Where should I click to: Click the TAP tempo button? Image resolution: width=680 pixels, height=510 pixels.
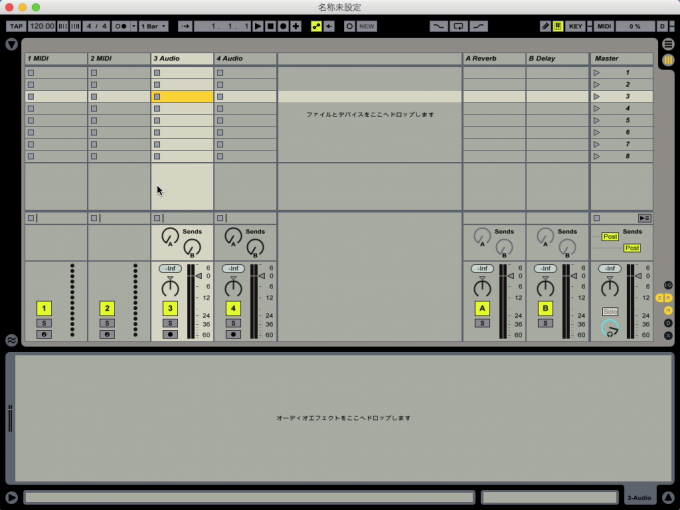pyautogui.click(x=17, y=26)
